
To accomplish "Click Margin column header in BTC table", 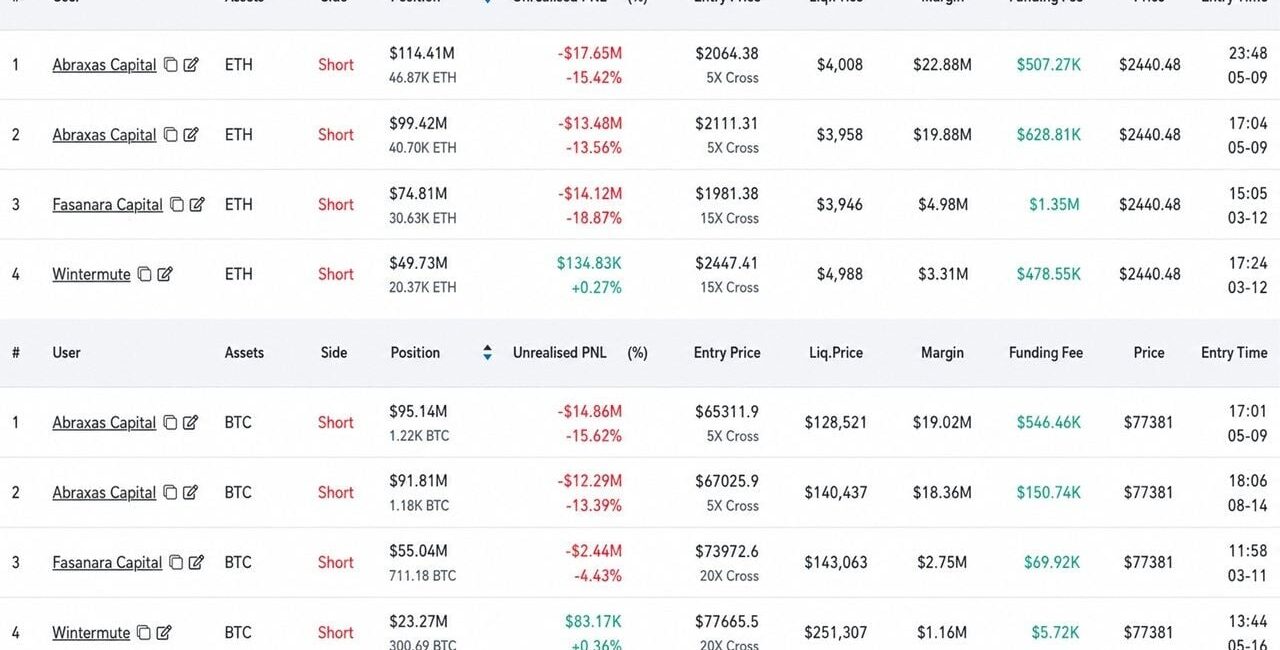I will click(x=942, y=352).
